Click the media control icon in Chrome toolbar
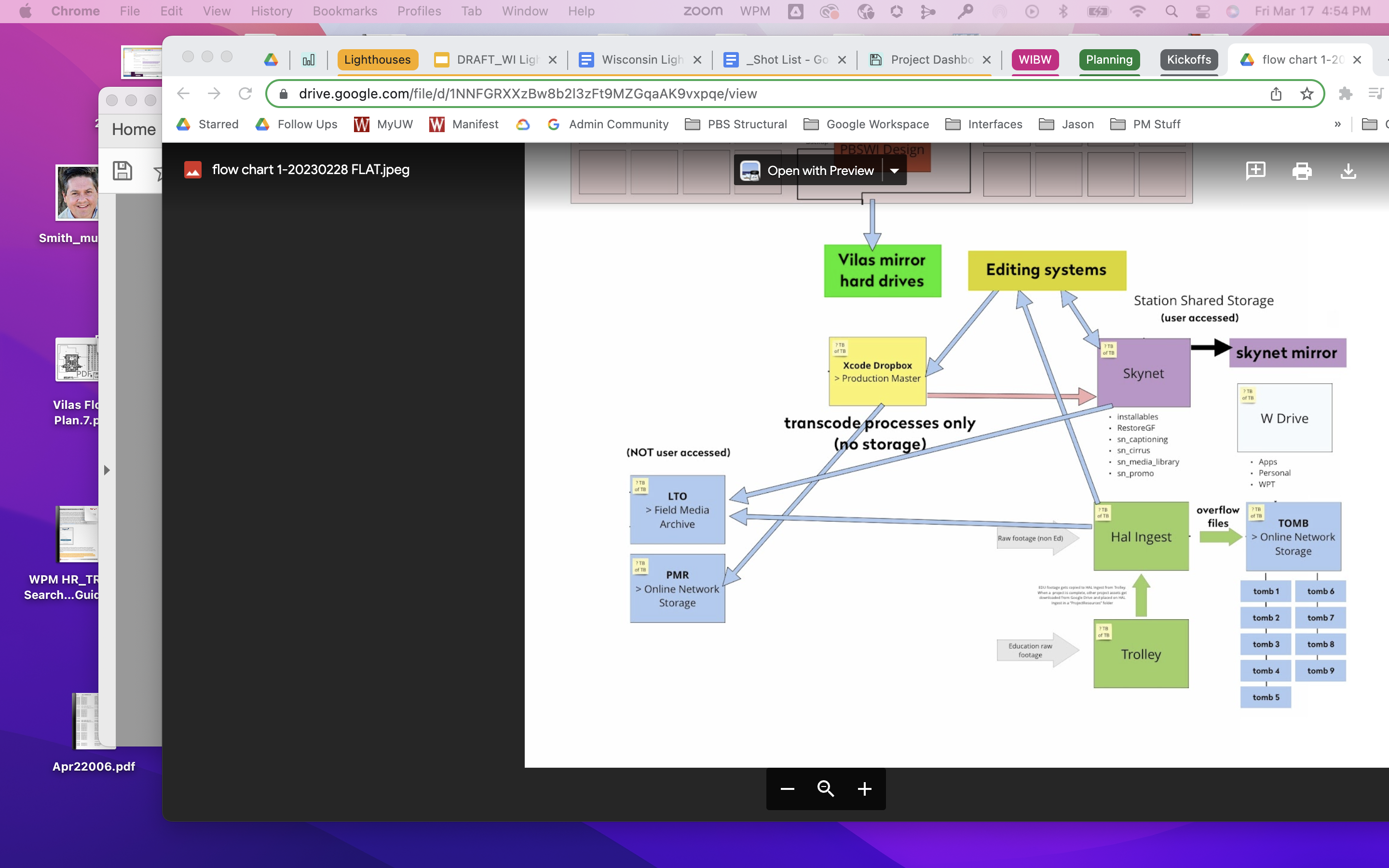Screen dimensions: 1389x868 click(x=1375, y=94)
